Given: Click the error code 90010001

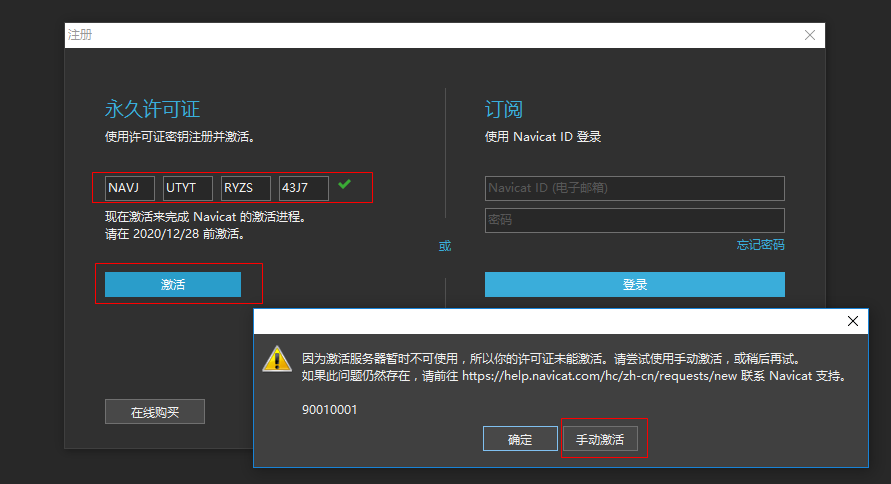Looking at the screenshot, I should [330, 410].
